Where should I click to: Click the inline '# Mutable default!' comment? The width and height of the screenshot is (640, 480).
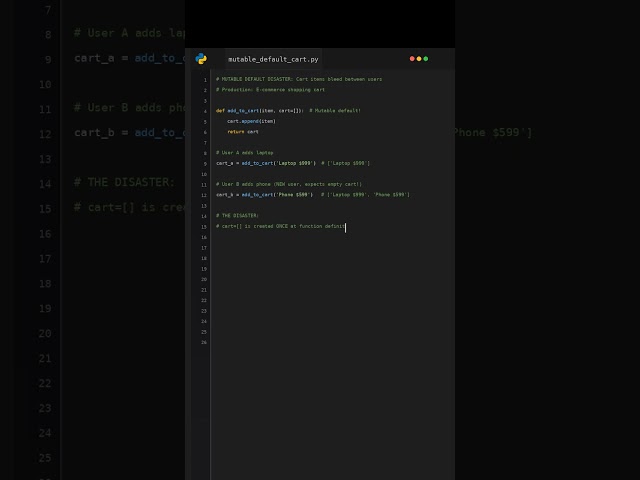click(335, 111)
